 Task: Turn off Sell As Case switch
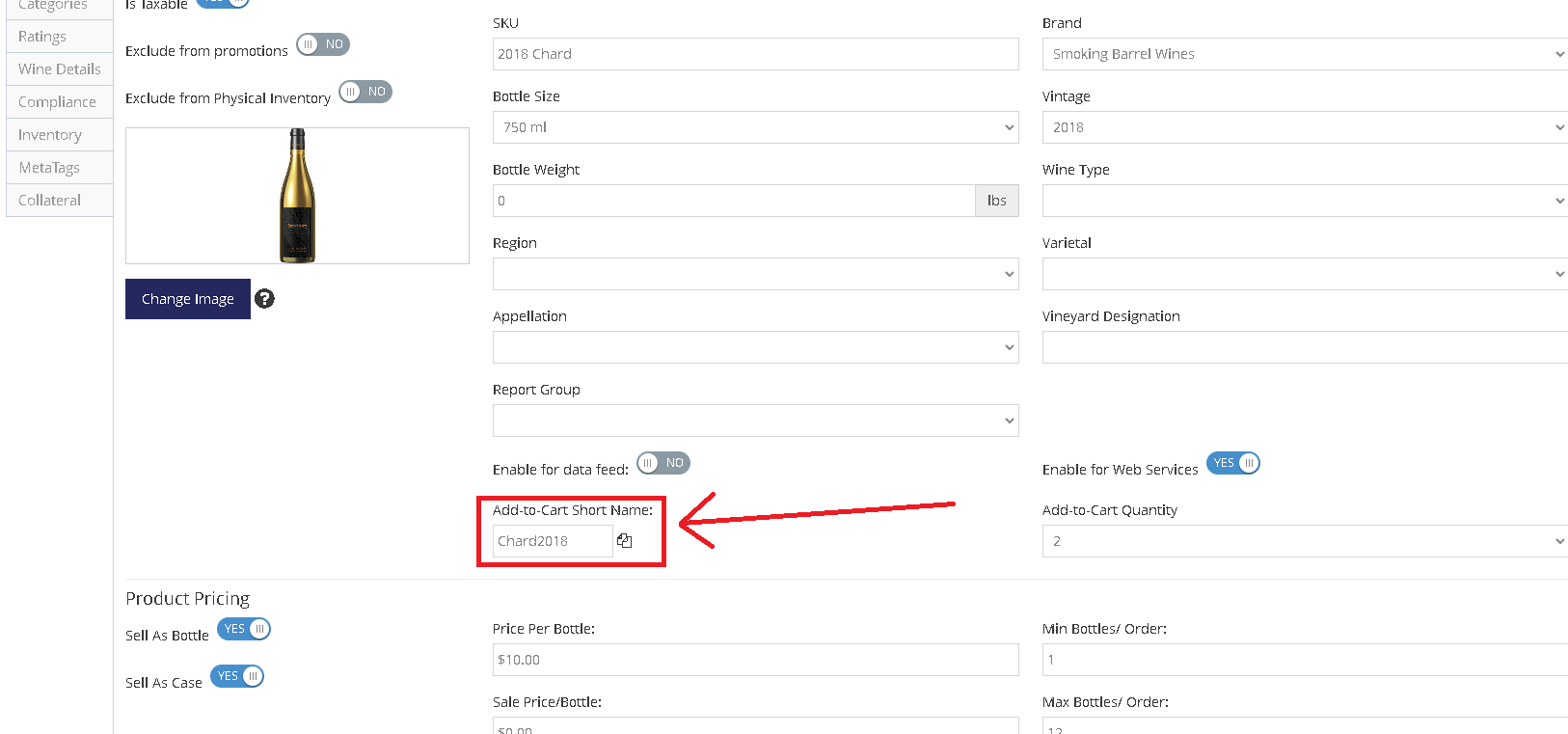tap(237, 676)
